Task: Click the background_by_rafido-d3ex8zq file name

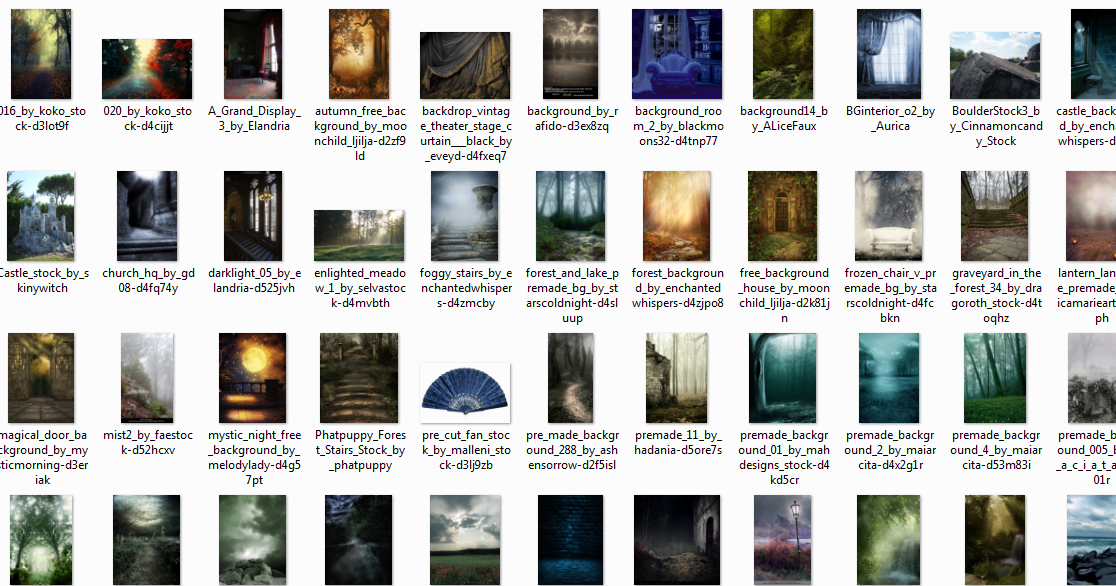Action: tap(572, 118)
